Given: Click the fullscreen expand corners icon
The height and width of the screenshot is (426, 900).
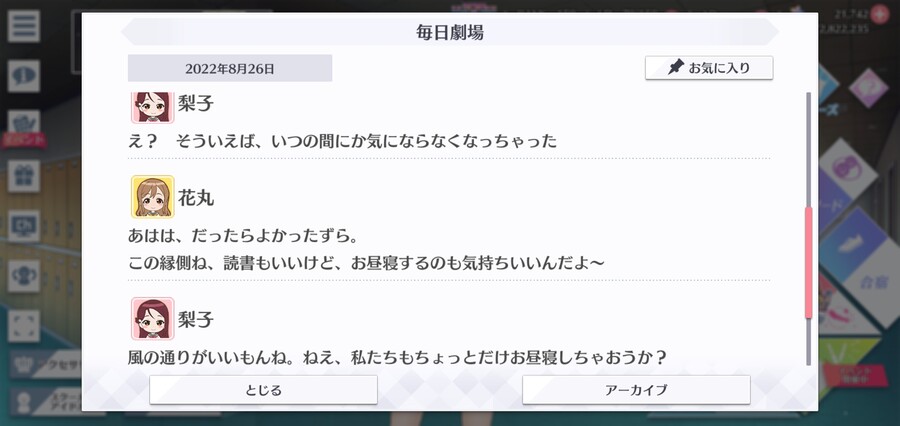Looking at the screenshot, I should (24, 326).
